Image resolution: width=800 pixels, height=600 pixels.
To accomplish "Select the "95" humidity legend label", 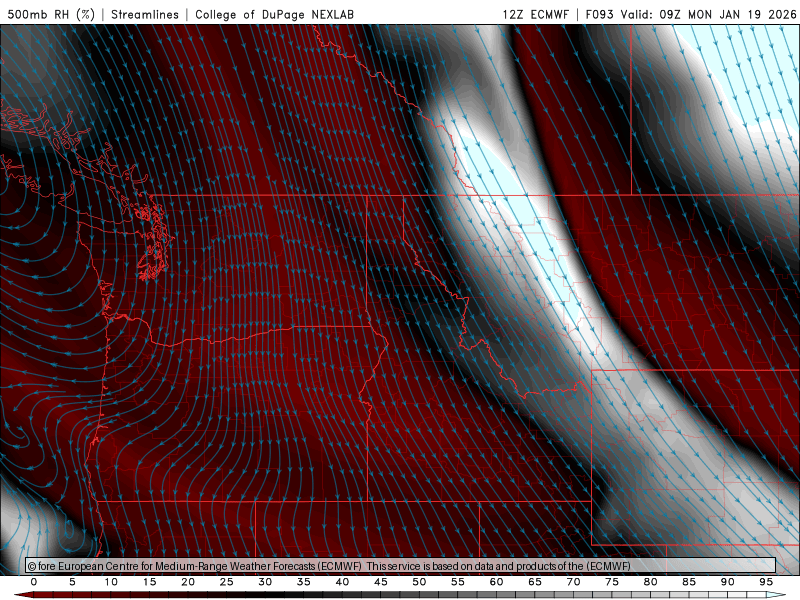I will click(x=766, y=582).
